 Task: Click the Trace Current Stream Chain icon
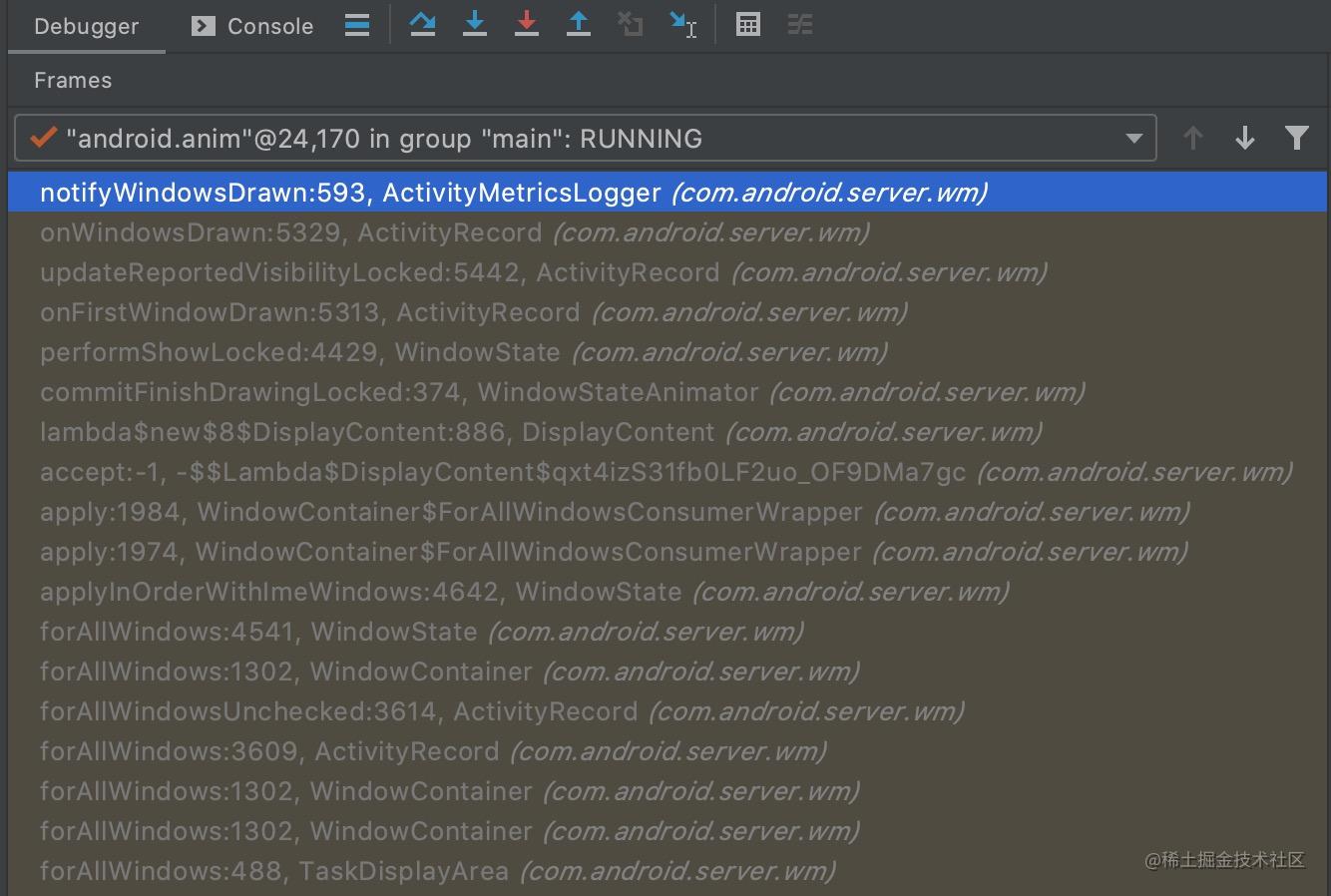(800, 25)
